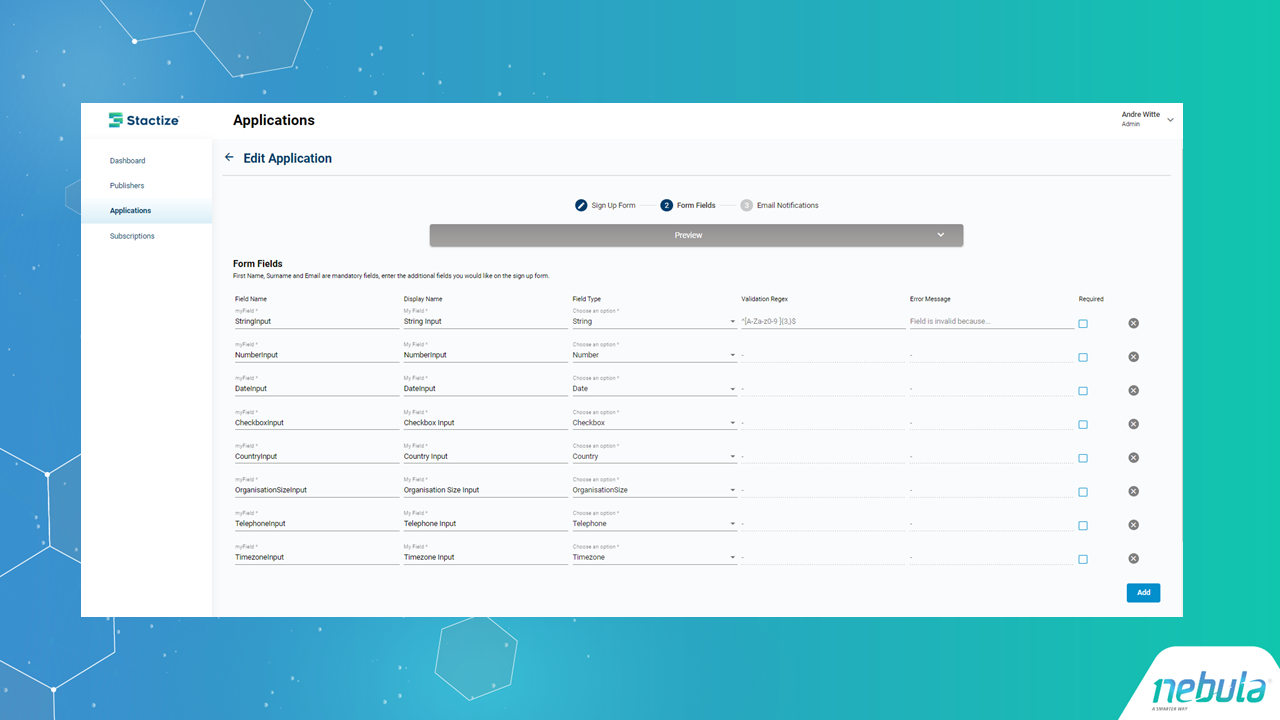Open the Andre Witte user menu
The height and width of the screenshot is (720, 1280).
coord(1147,119)
